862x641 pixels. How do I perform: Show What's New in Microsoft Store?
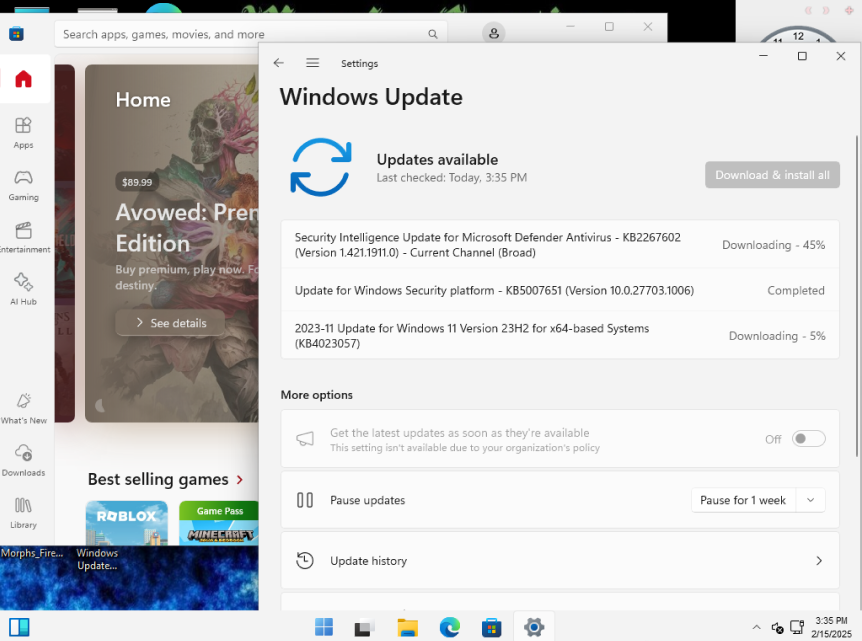[x=23, y=408]
